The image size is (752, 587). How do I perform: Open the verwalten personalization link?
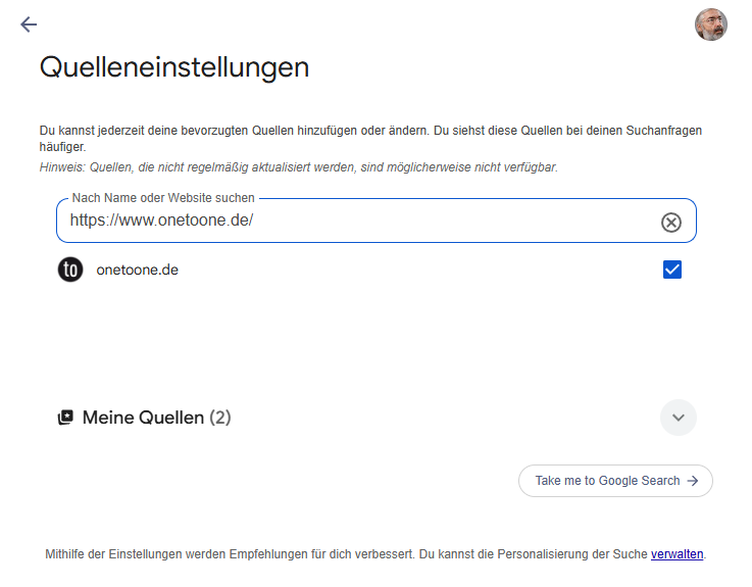(x=677, y=554)
